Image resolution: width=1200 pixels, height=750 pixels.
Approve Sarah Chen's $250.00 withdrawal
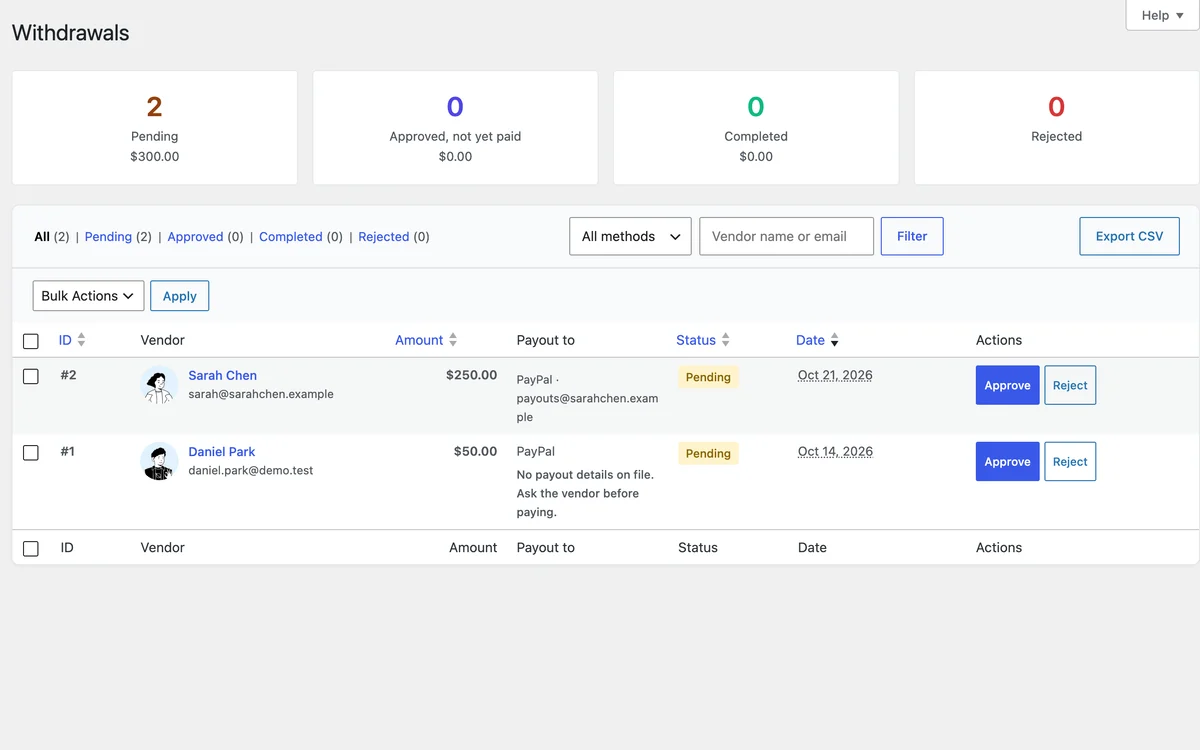coord(1007,385)
